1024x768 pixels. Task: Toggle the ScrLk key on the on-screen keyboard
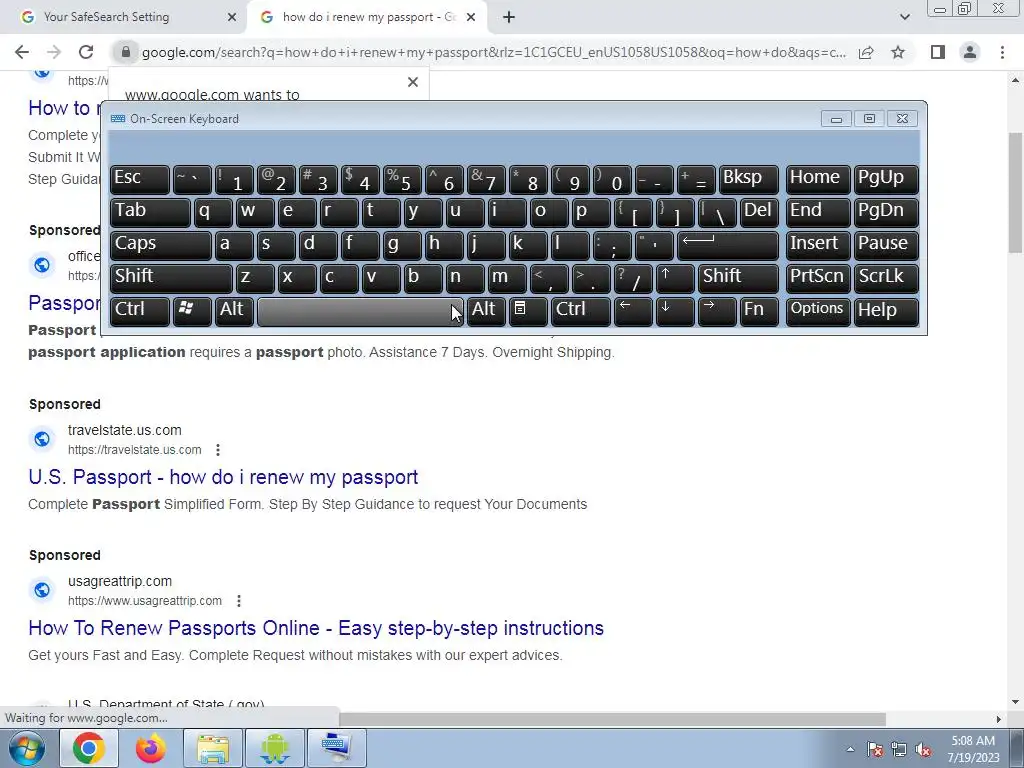click(886, 278)
